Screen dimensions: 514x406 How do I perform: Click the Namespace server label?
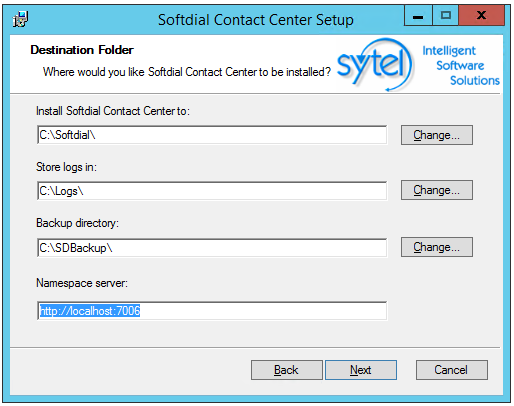pyautogui.click(x=82, y=283)
